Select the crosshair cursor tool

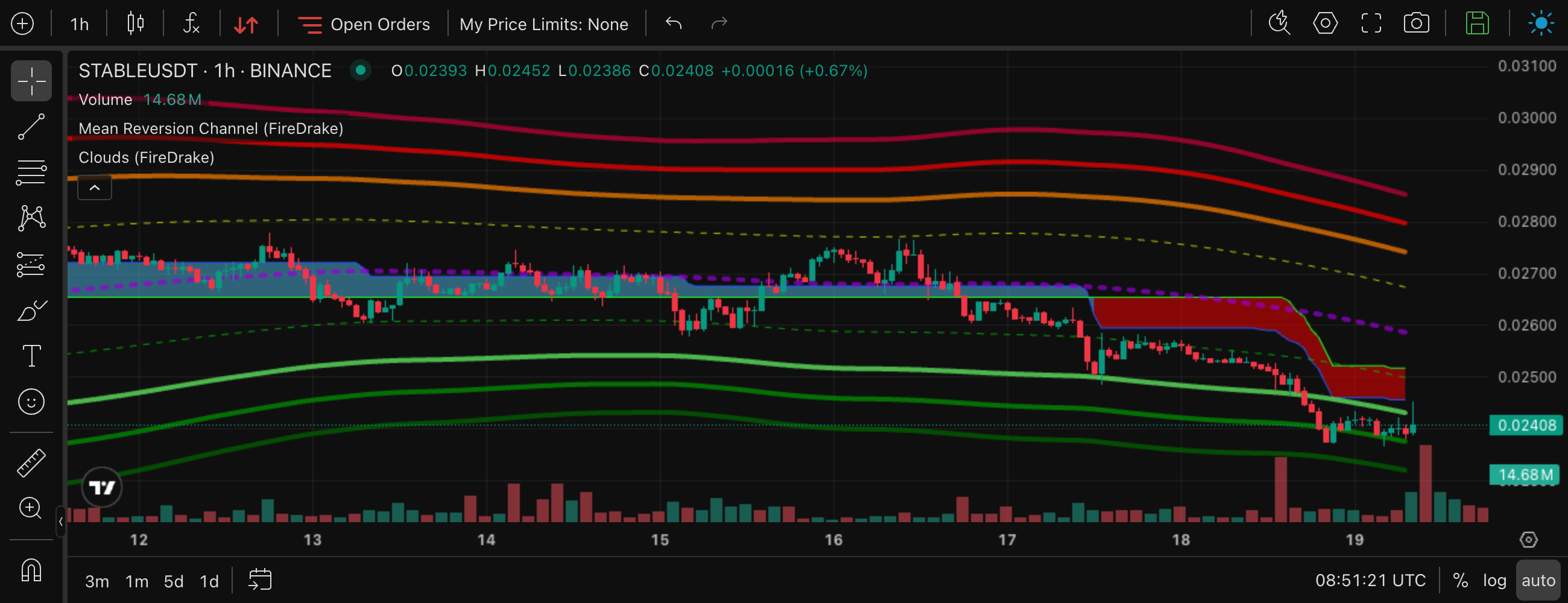[x=31, y=81]
